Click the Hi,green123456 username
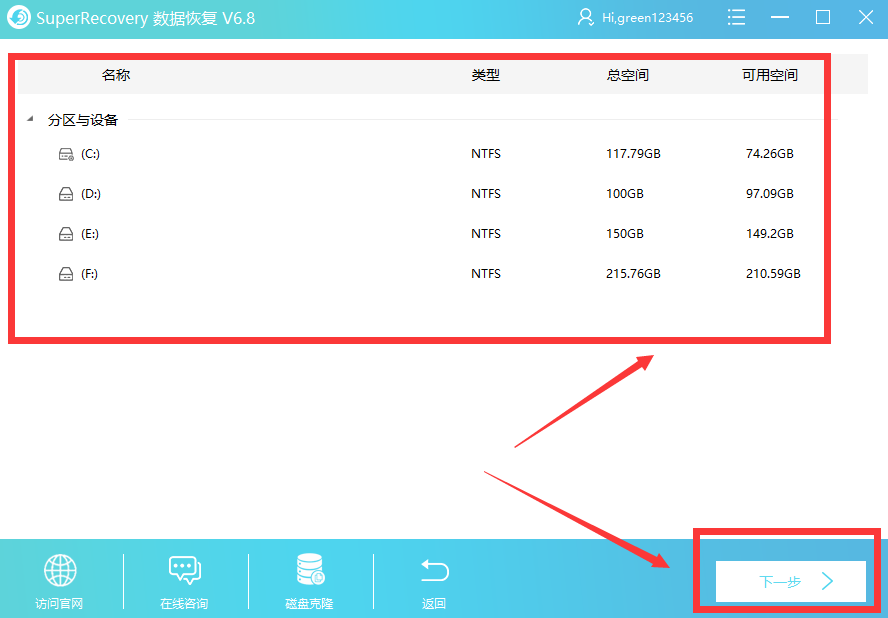888x618 pixels. pyautogui.click(x=647, y=18)
